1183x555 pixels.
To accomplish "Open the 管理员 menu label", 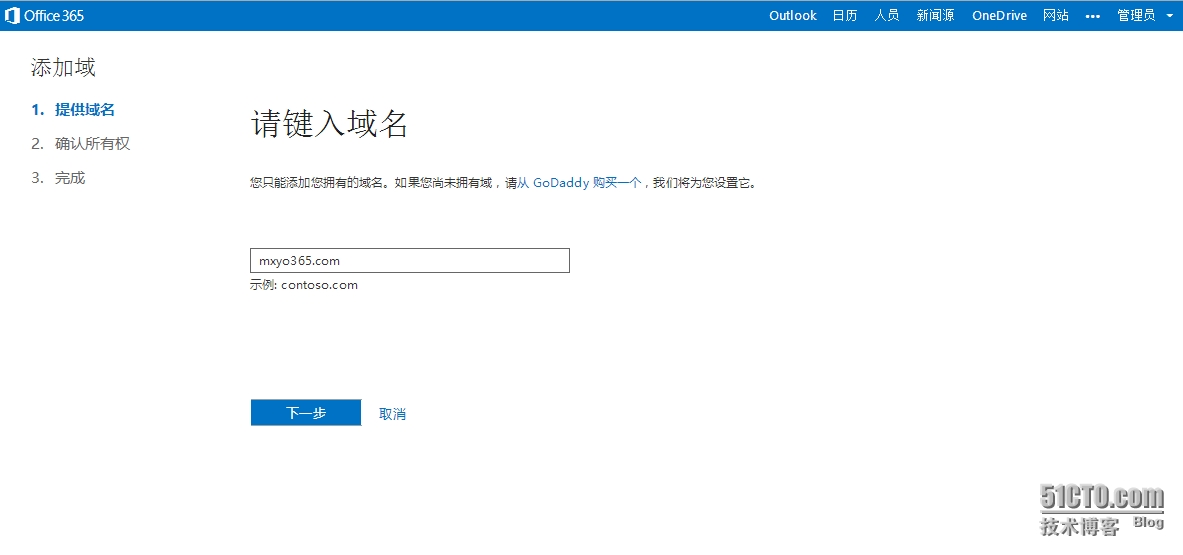I will 1136,16.
